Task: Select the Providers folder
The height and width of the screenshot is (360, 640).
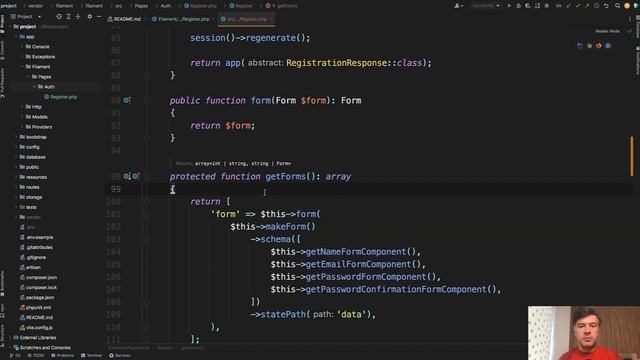Action: pos(39,127)
